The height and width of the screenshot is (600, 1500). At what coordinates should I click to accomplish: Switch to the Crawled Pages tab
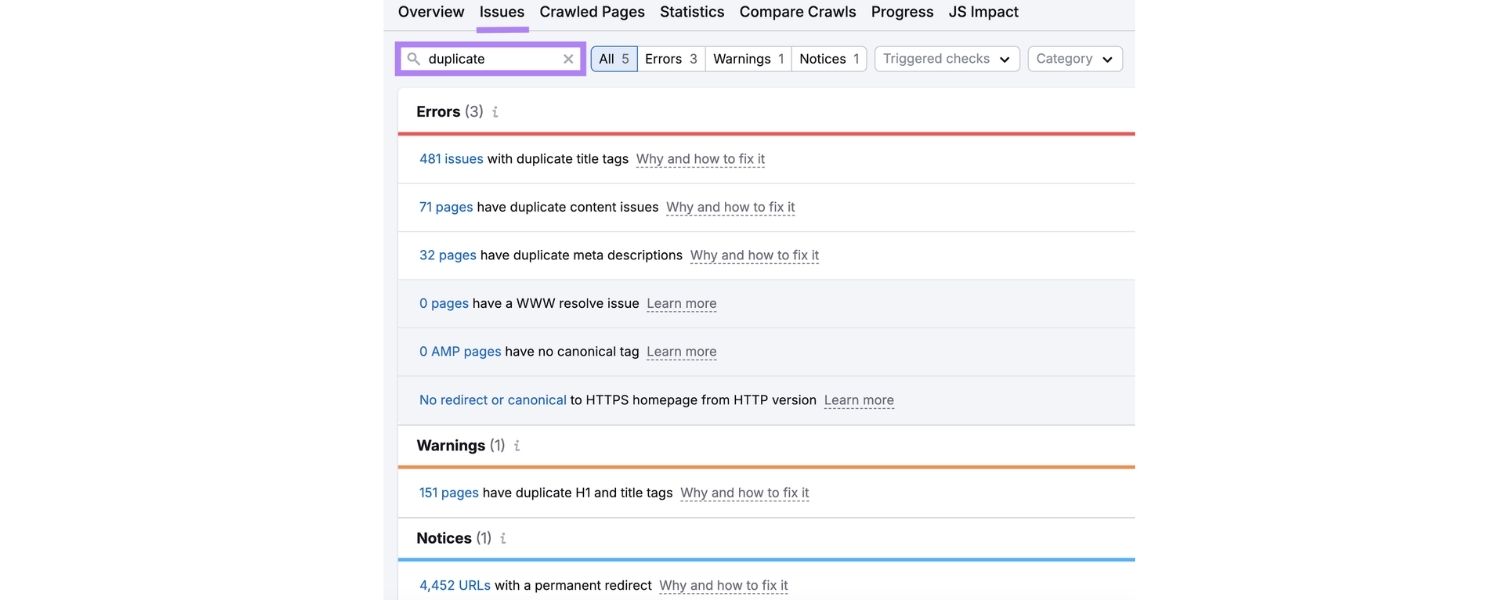coord(592,12)
